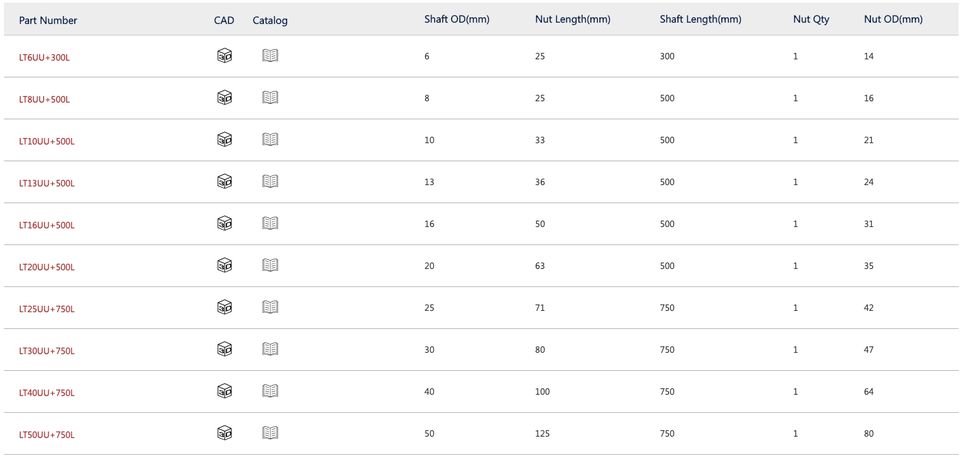Click the Nut Length(mm) column header
Image resolution: width=960 pixels, height=456 pixels.
572,19
